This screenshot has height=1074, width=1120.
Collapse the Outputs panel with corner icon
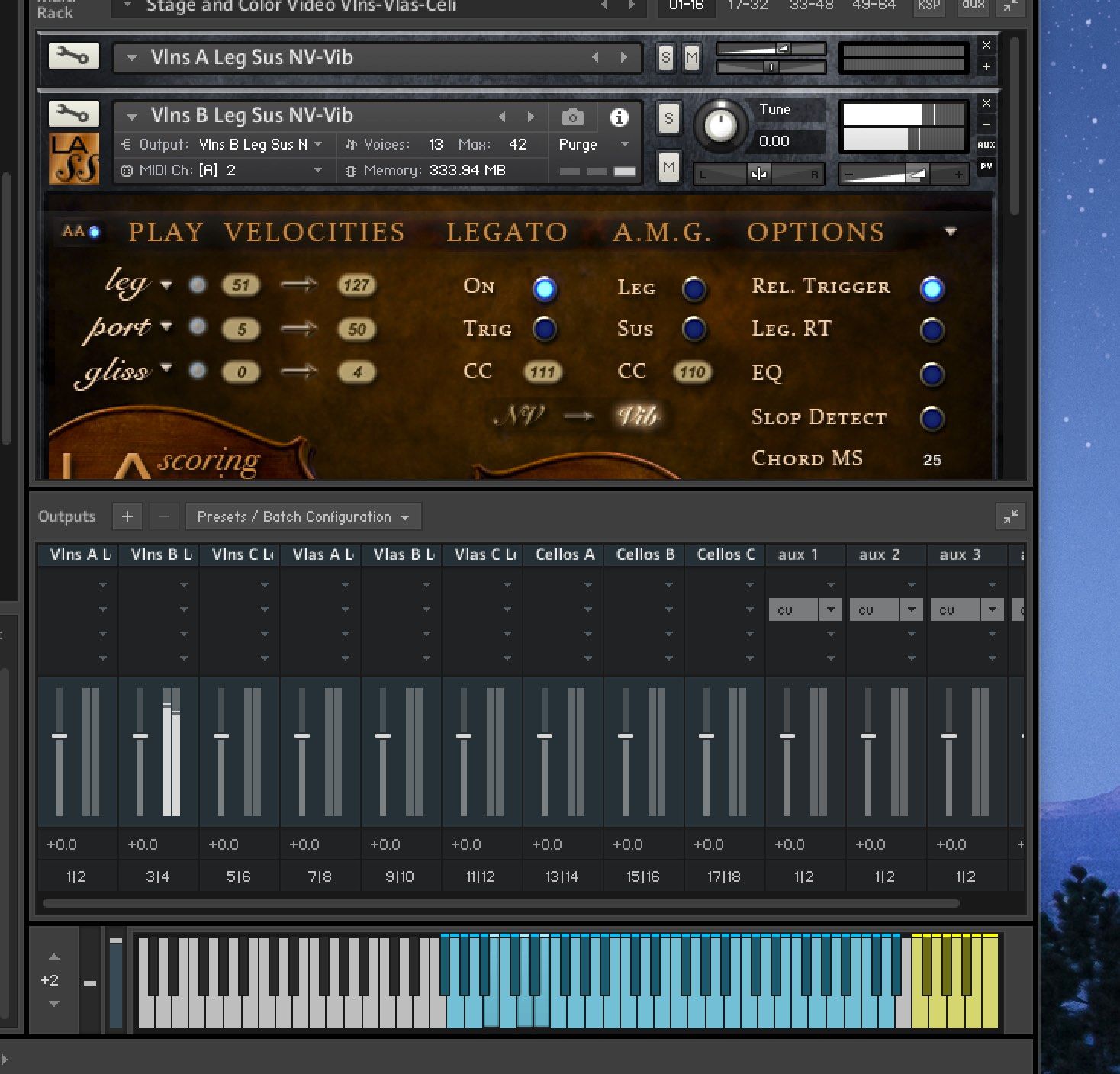click(1011, 516)
